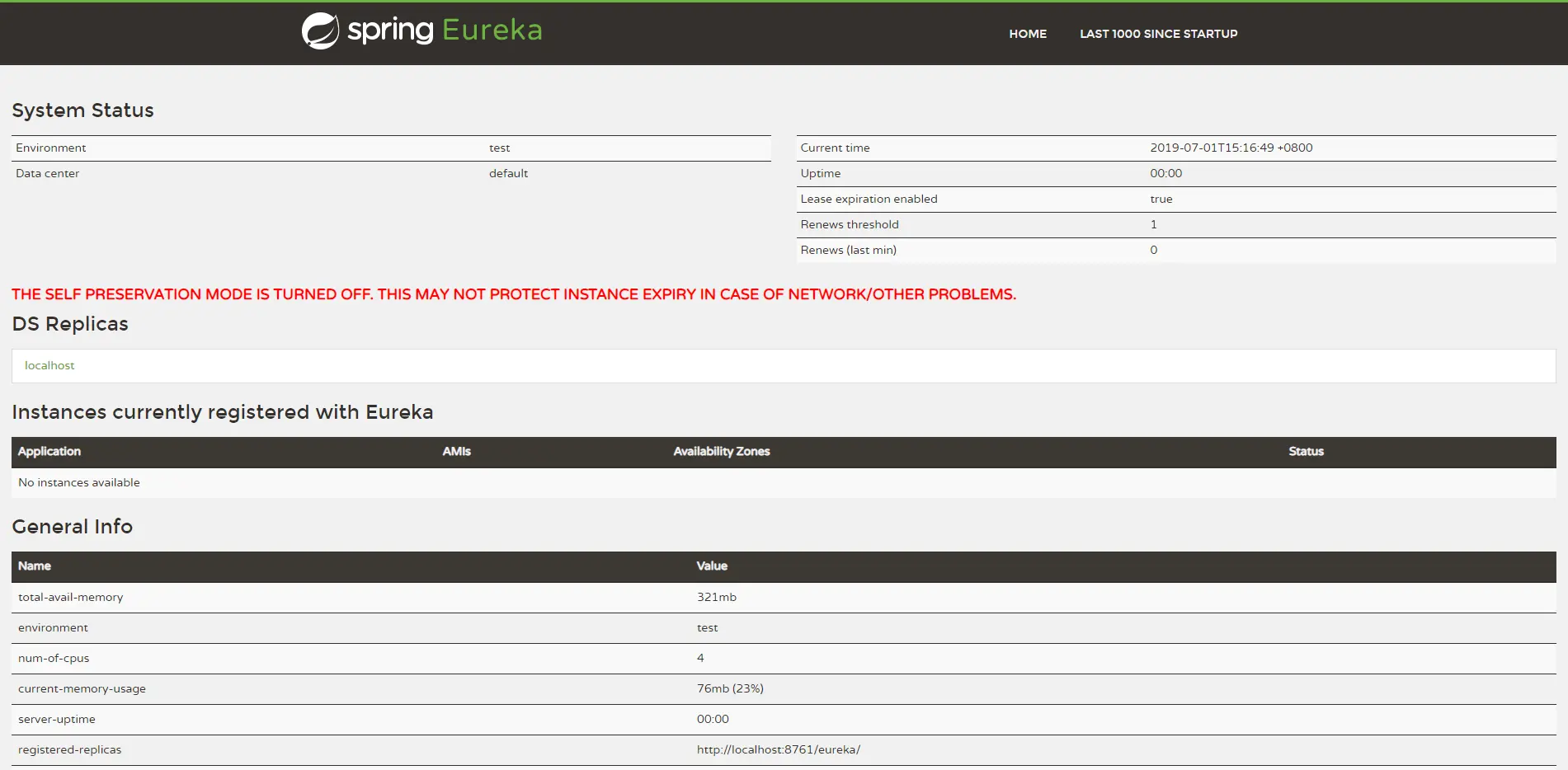Screen dimensions: 1568x770
Task: Select the registered-replicas row name
Action: 69,749
